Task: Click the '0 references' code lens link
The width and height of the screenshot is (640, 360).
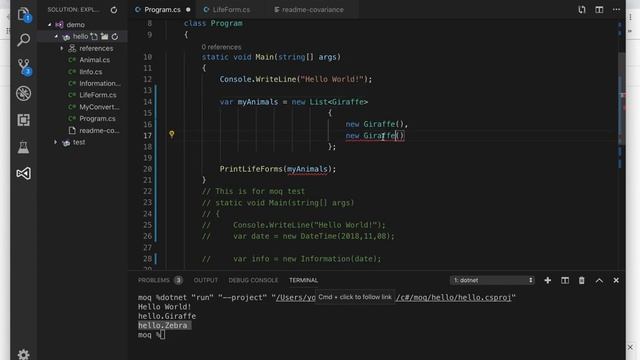Action: 221,47
